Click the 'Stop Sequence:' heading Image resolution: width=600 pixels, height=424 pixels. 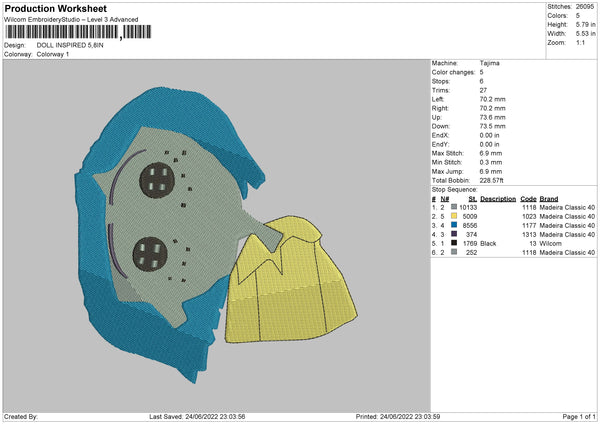click(x=455, y=190)
